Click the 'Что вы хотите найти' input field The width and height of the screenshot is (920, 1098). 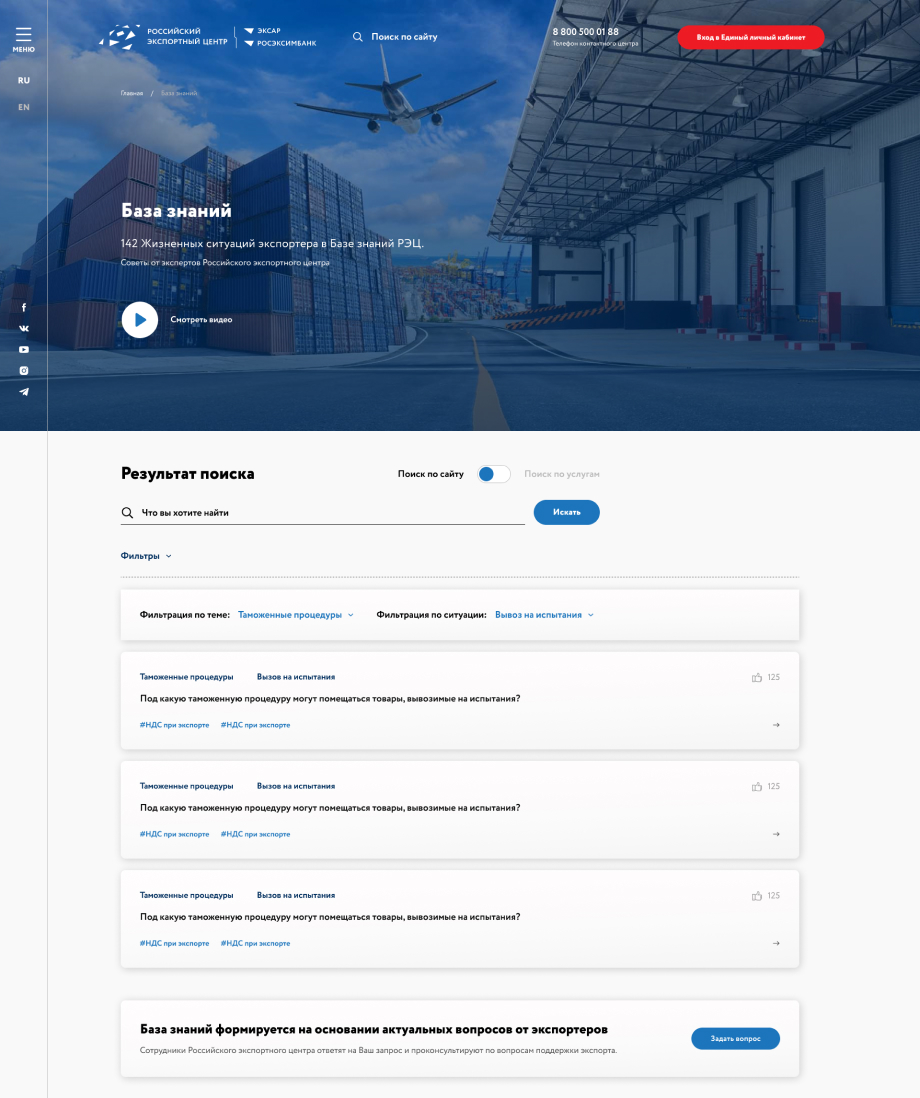point(330,513)
